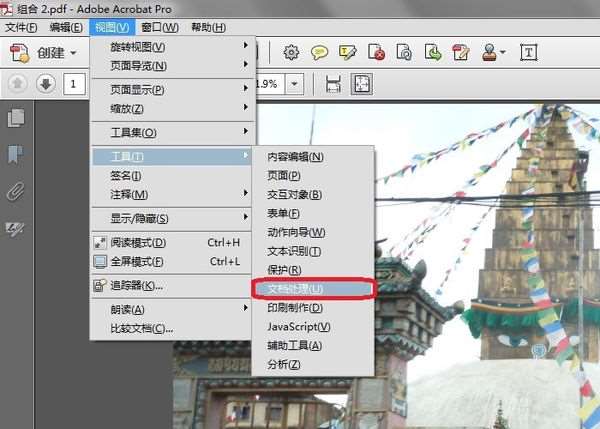Select JavaScript(V) tool
Image resolution: width=600 pixels, height=429 pixels.
tap(313, 326)
